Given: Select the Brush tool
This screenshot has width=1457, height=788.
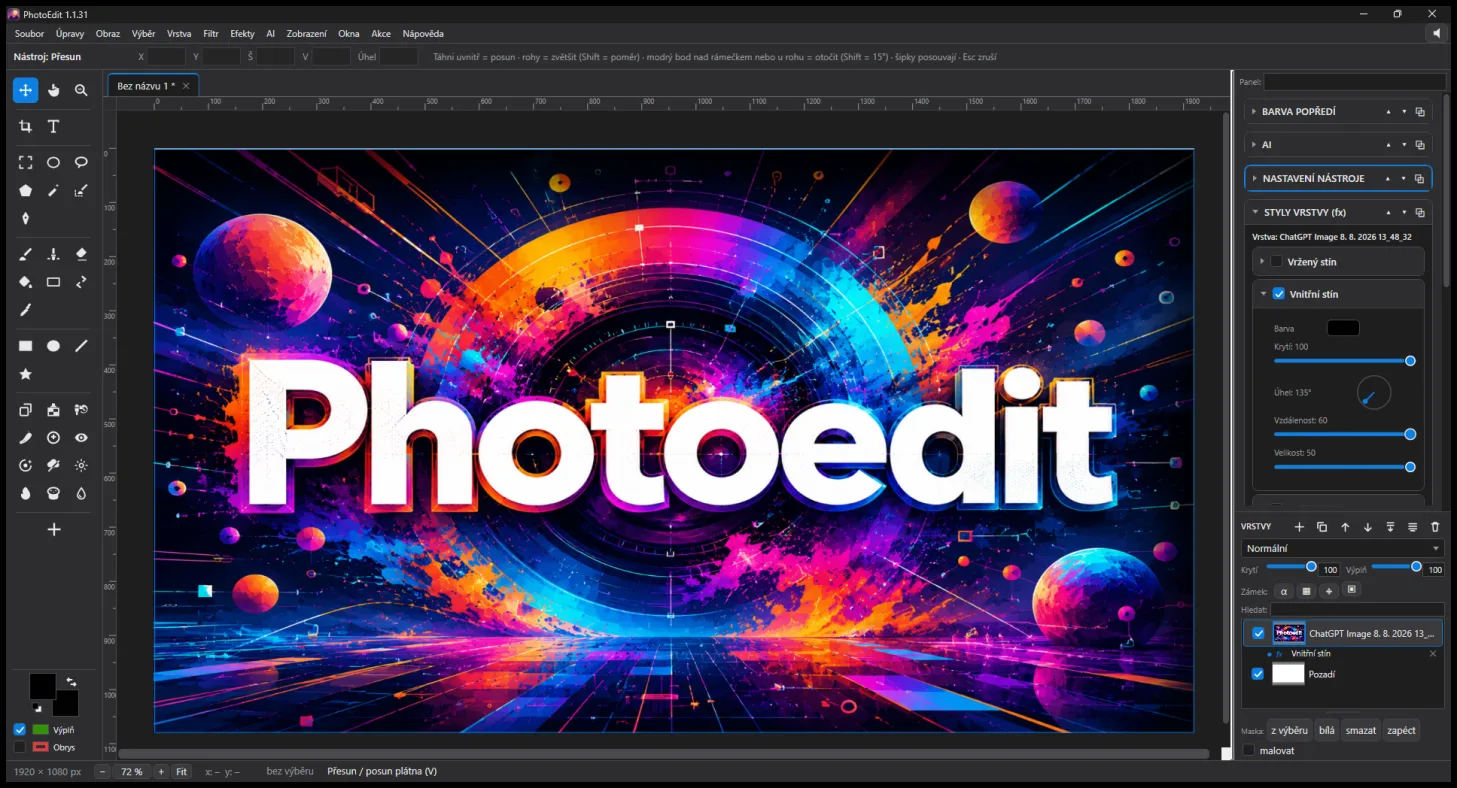Looking at the screenshot, I should coord(26,254).
